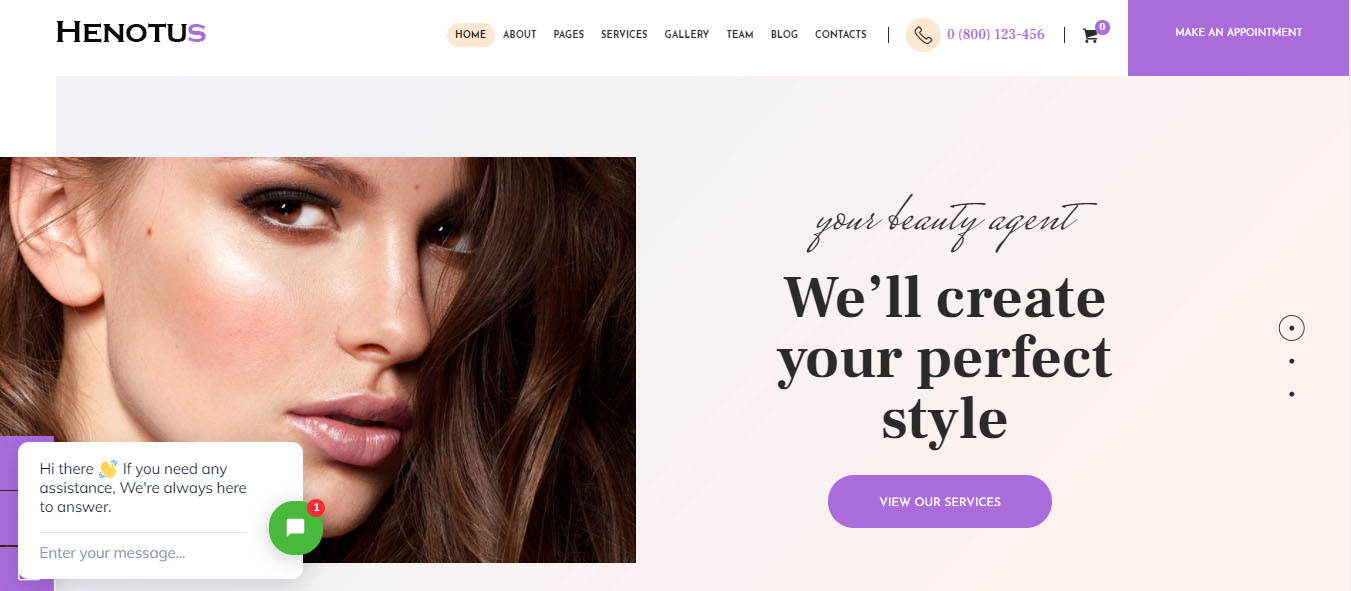Image resolution: width=1351 pixels, height=591 pixels.
Task: Open the shopping cart icon
Action: [x=1090, y=36]
